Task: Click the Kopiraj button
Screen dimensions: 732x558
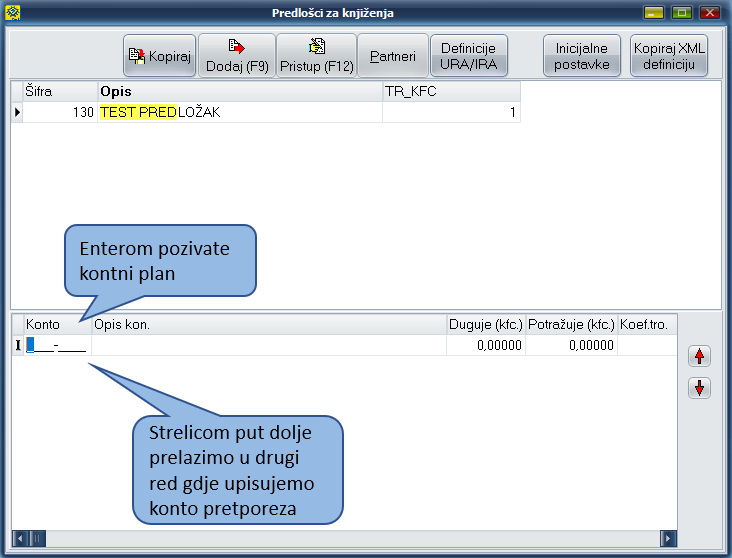Action: [159, 56]
